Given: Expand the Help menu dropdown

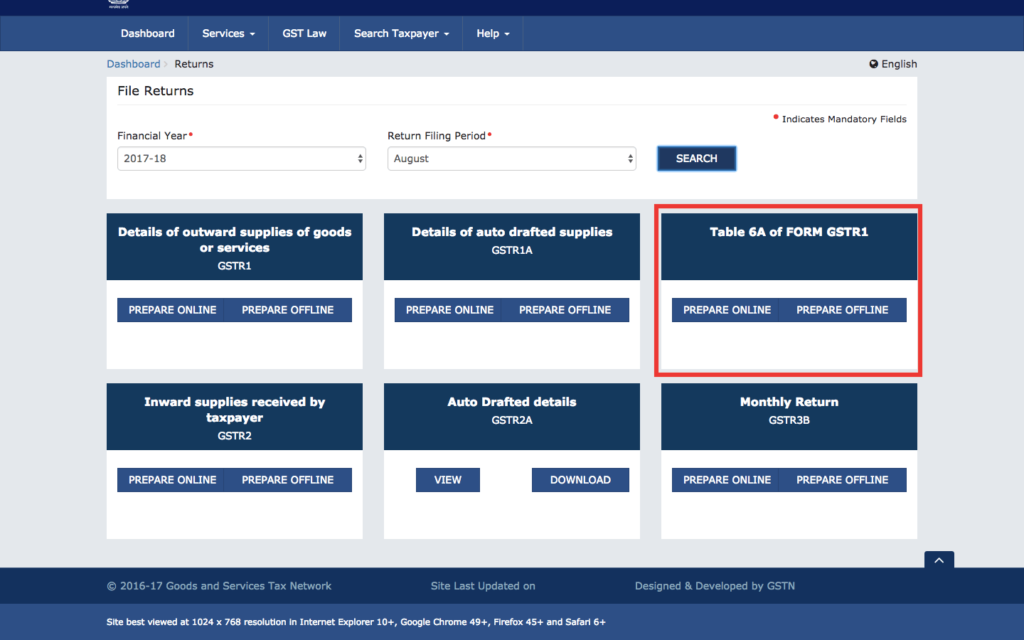Looking at the screenshot, I should pos(492,33).
